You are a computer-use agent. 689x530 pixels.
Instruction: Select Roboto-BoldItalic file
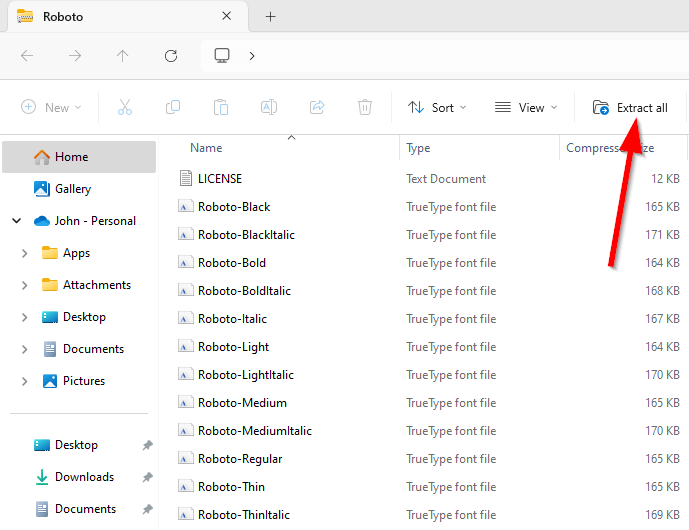coord(244,291)
